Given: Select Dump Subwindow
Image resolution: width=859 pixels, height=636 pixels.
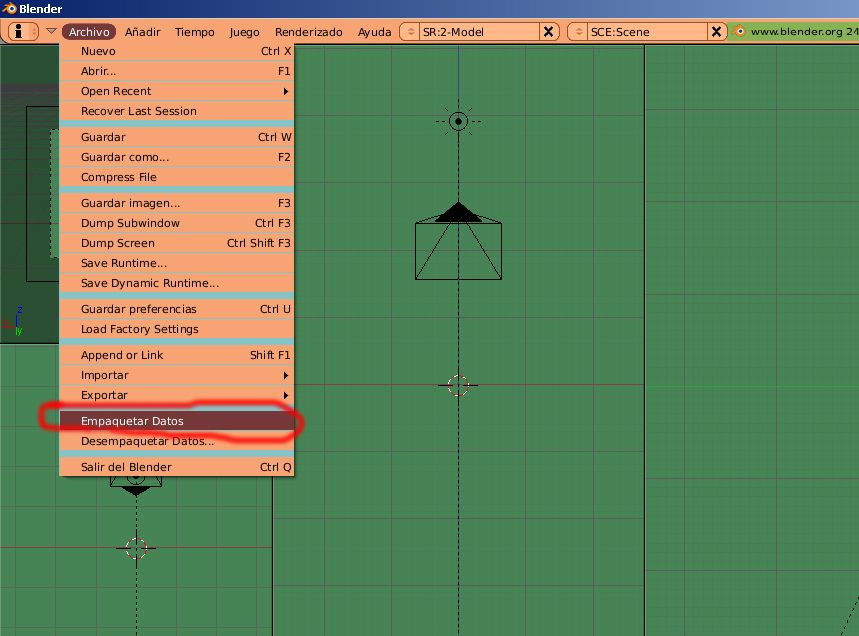Looking at the screenshot, I should click(176, 223).
